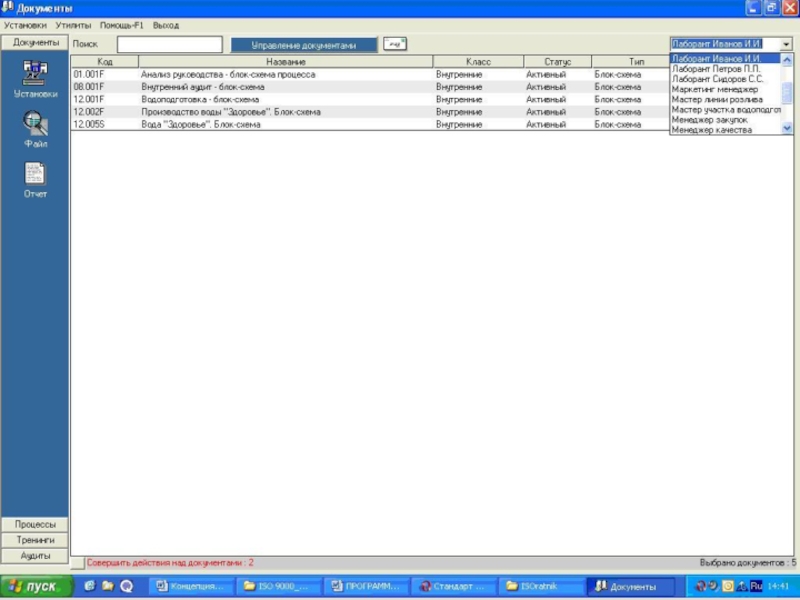Click the Ru language indicator in tray
This screenshot has width=800, height=600.
tap(756, 586)
